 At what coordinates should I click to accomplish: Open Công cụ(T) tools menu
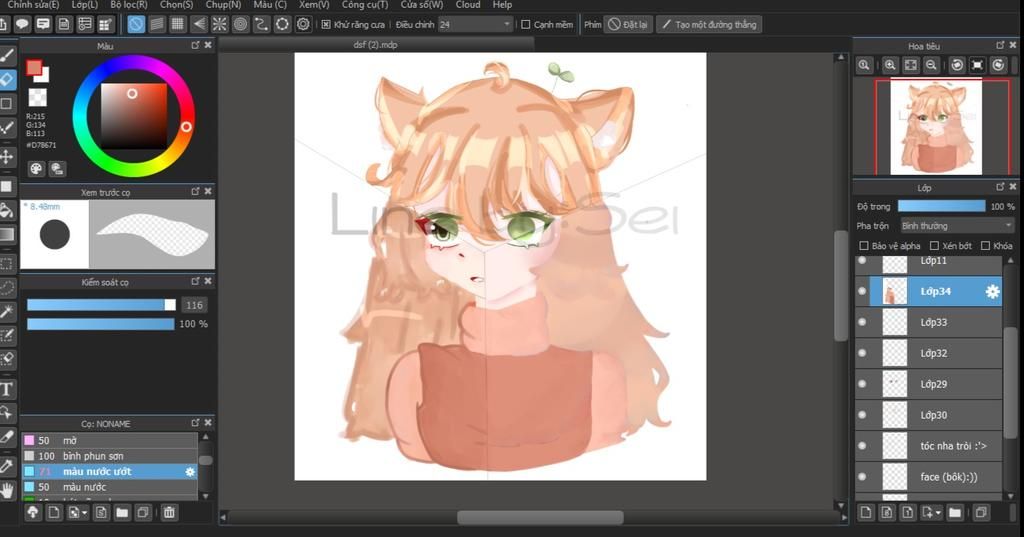(x=364, y=5)
